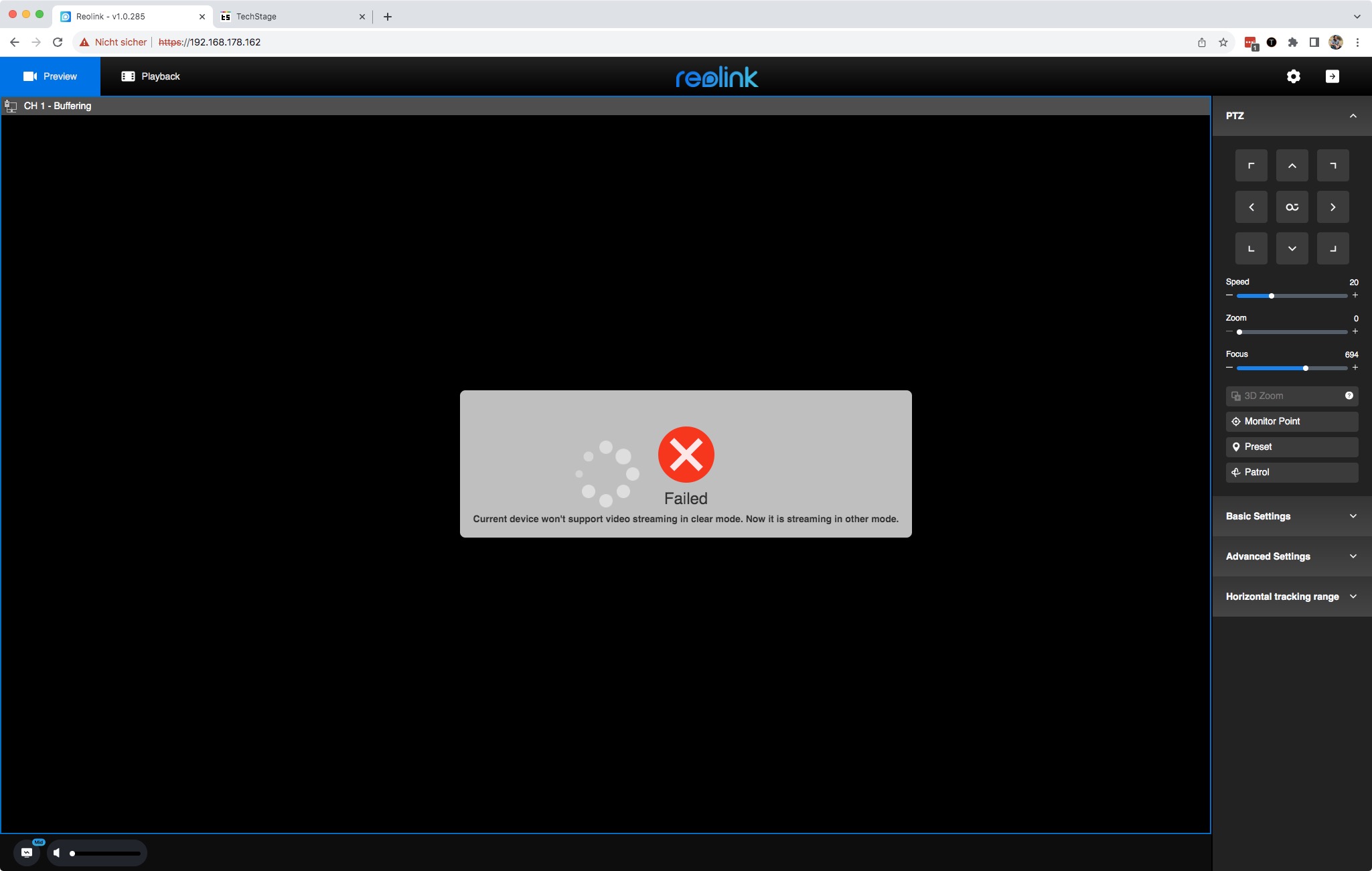Viewport: 1372px width, 871px height.
Task: Open the Preset button
Action: (x=1291, y=447)
